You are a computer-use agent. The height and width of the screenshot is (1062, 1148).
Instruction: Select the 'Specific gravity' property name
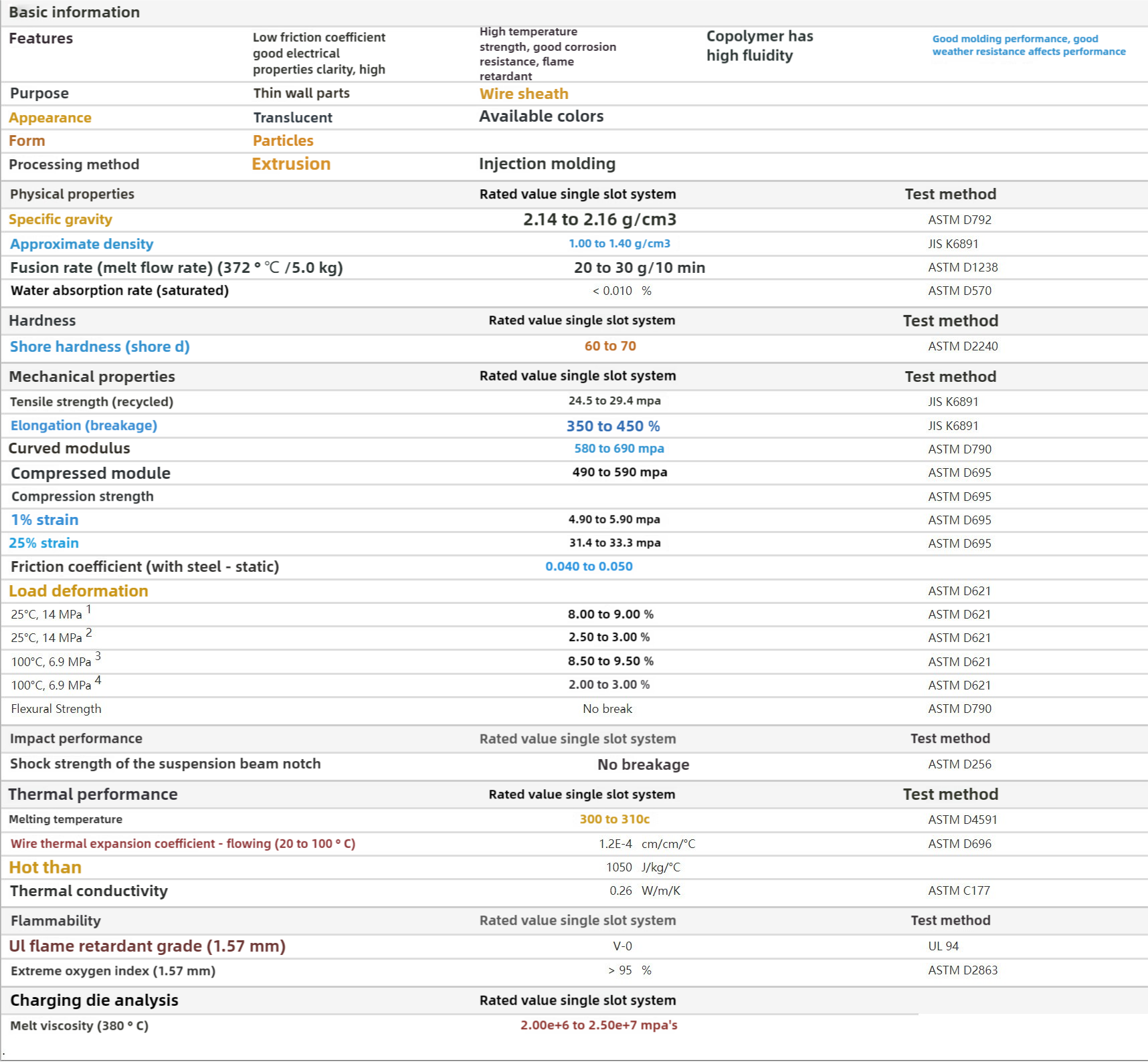pos(60,219)
